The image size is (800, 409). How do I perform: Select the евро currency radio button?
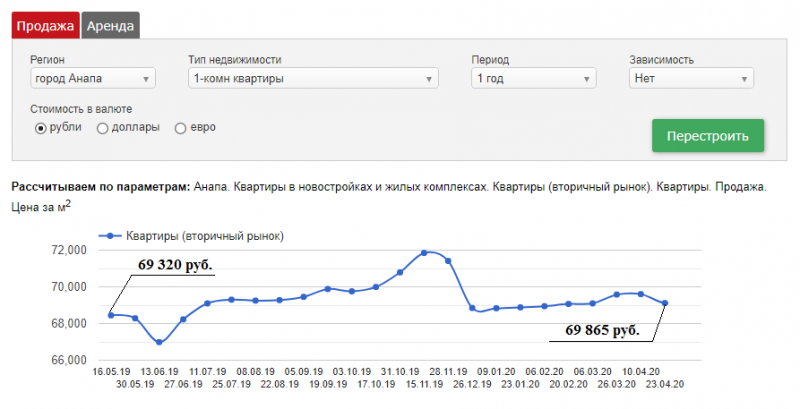tap(180, 128)
